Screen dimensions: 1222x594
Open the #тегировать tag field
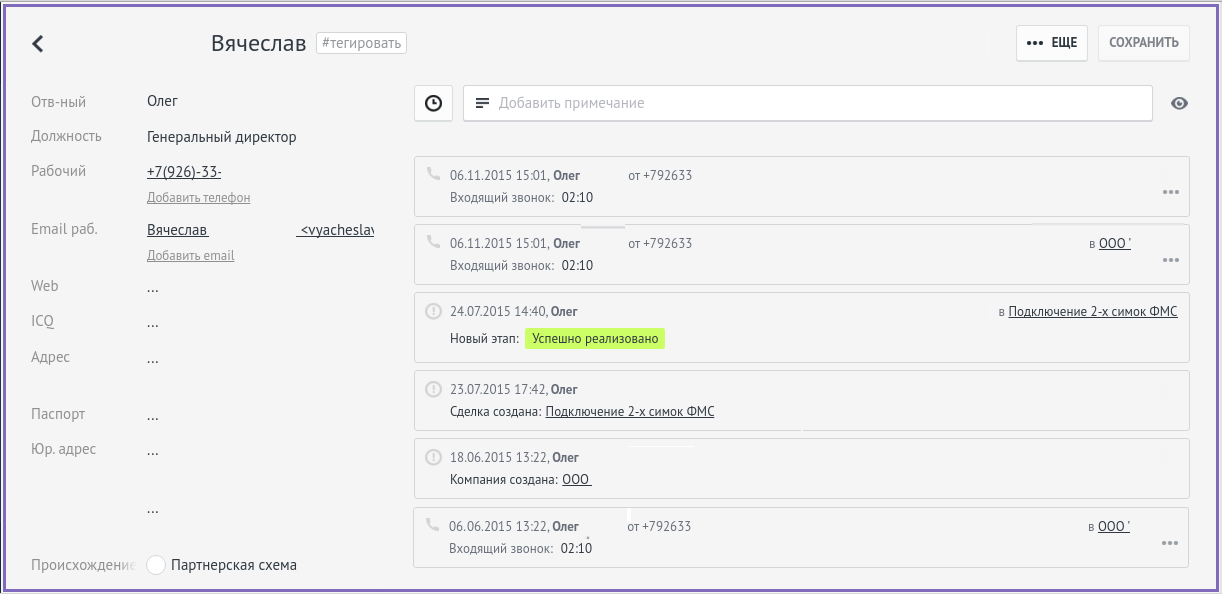[361, 43]
